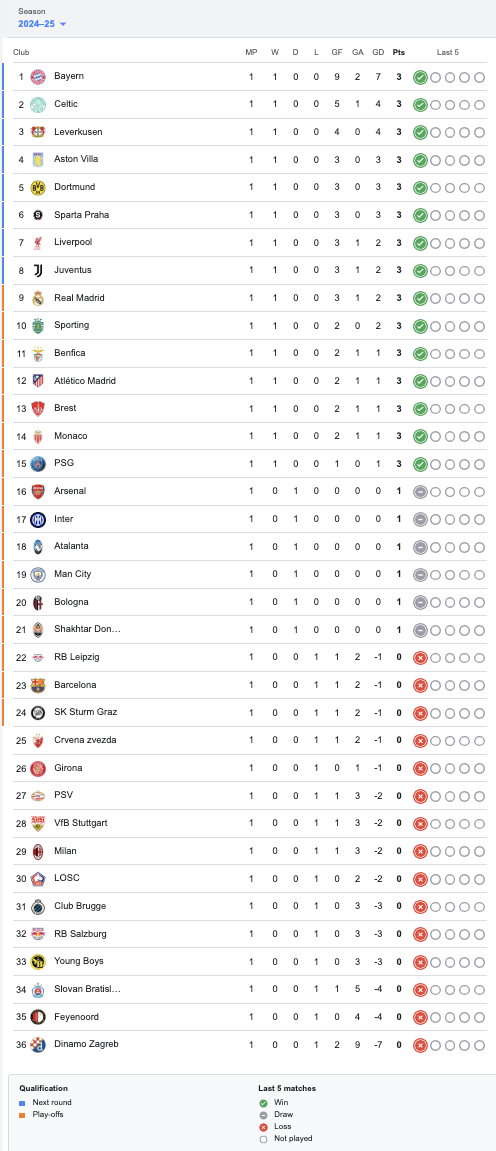Click the blue Next round legend swatch
The image size is (496, 1151).
pos(22,1103)
